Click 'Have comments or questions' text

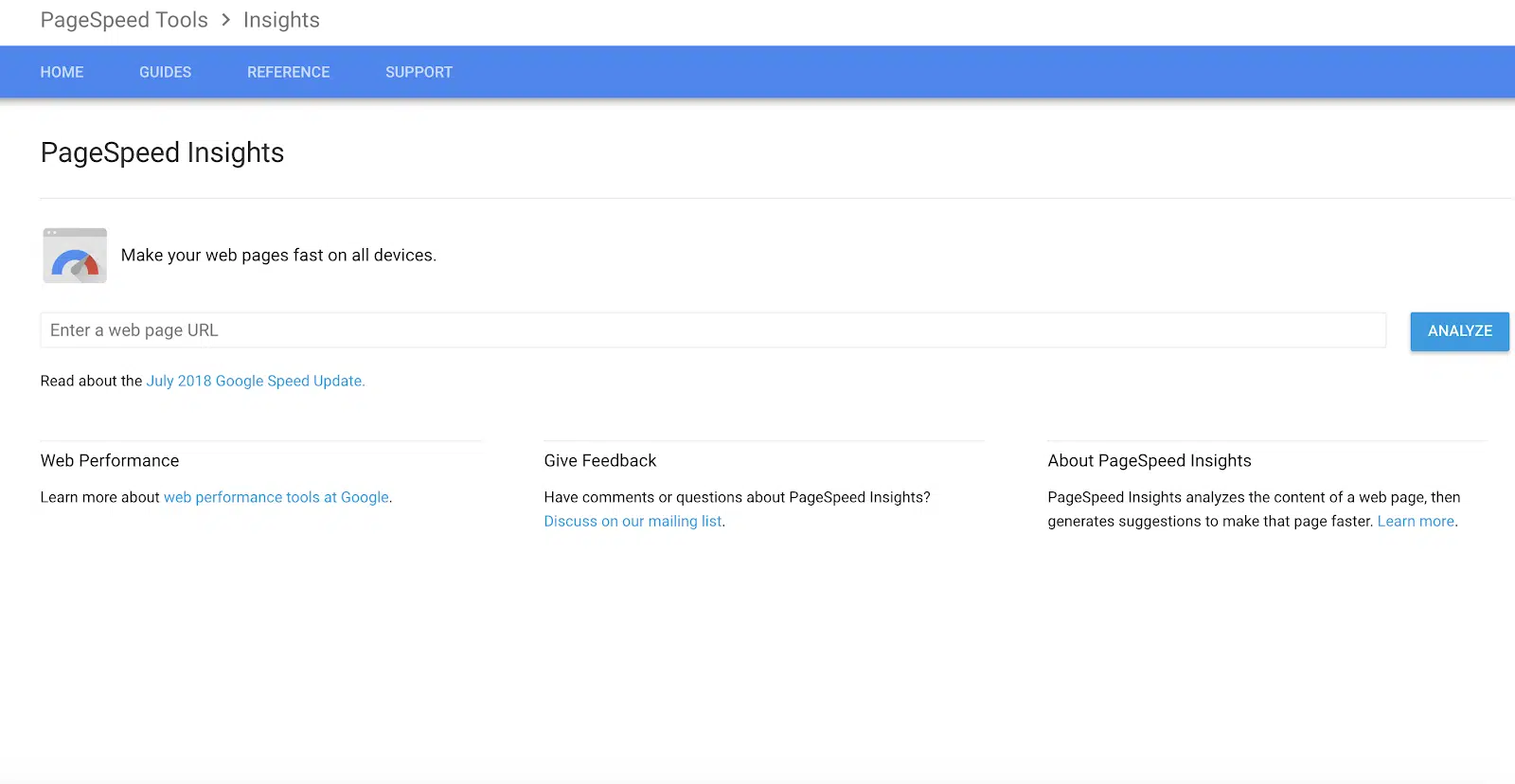tap(737, 497)
